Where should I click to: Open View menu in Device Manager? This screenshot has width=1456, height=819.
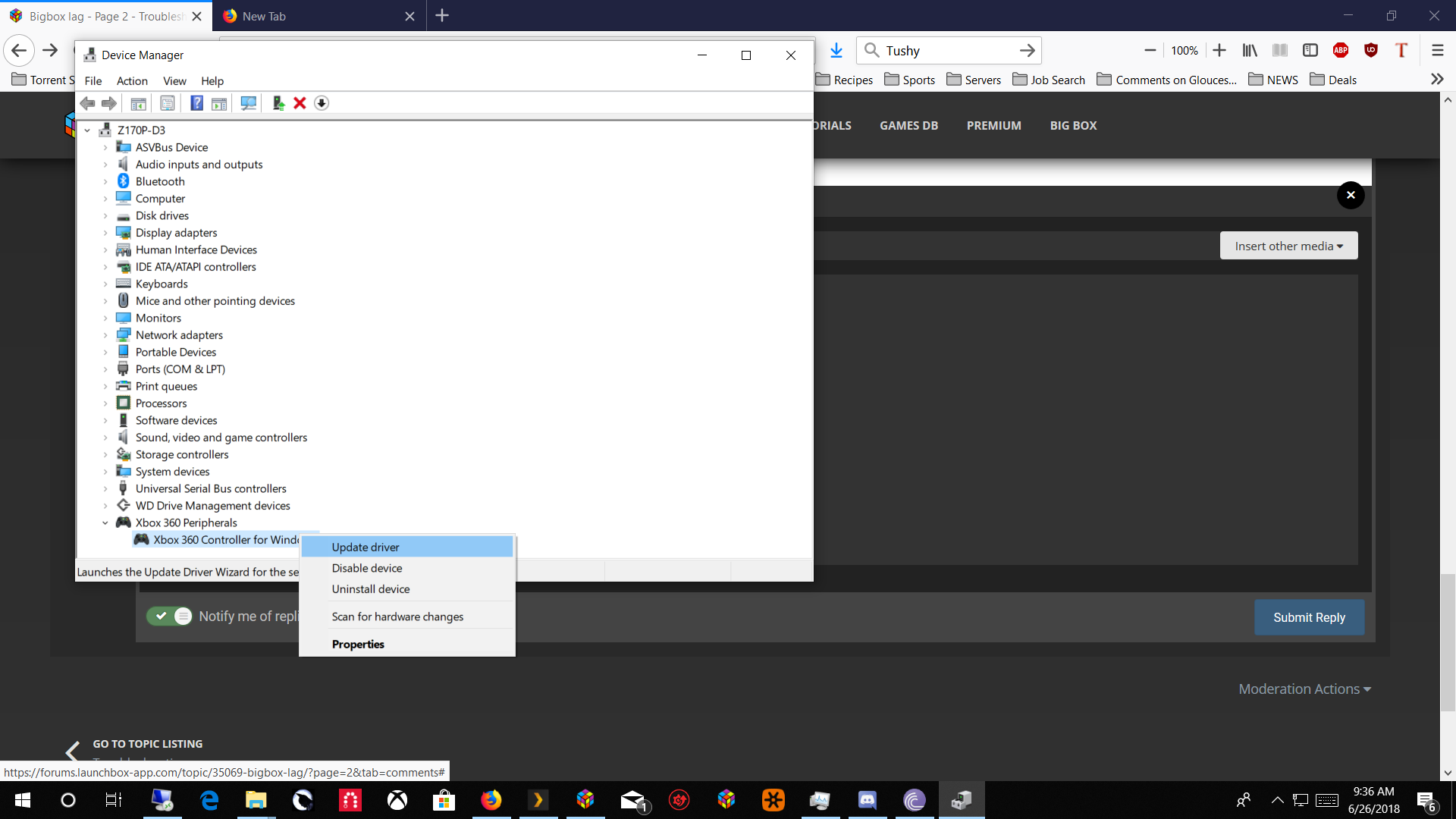(x=174, y=80)
